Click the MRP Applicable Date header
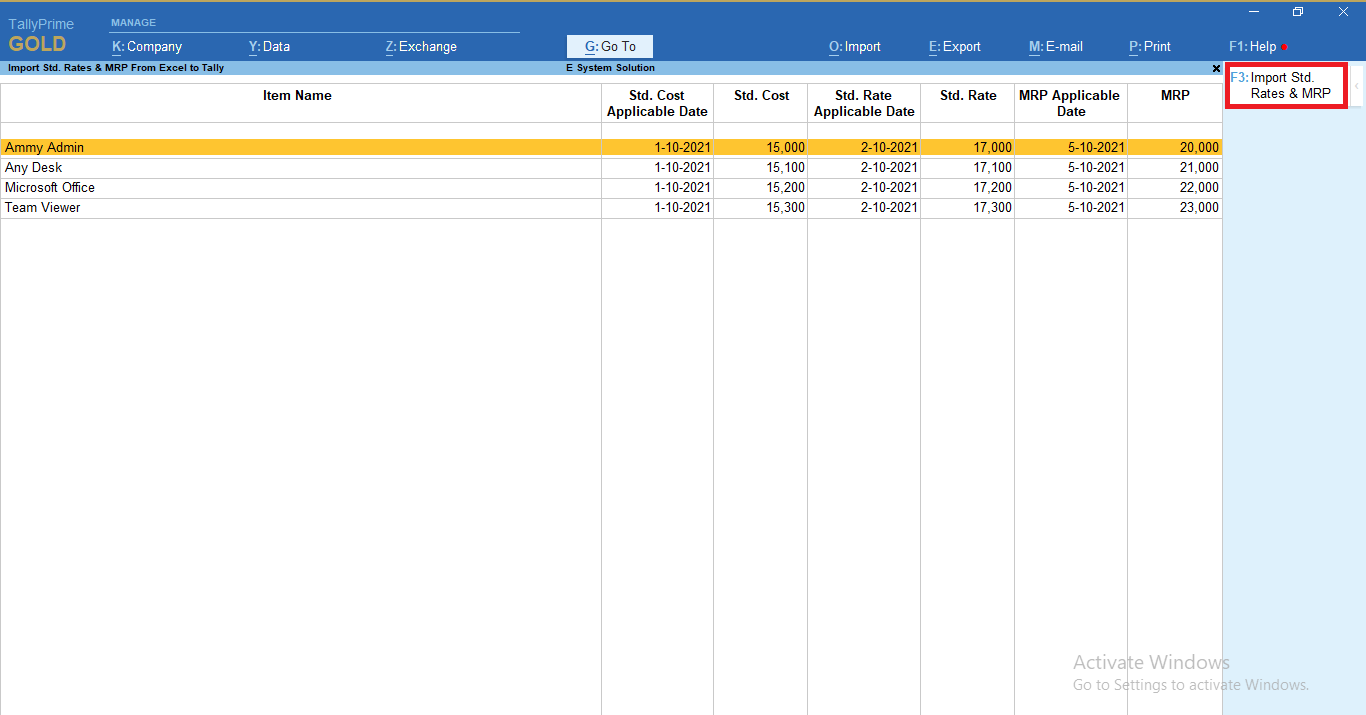This screenshot has width=1366, height=715. (1069, 103)
